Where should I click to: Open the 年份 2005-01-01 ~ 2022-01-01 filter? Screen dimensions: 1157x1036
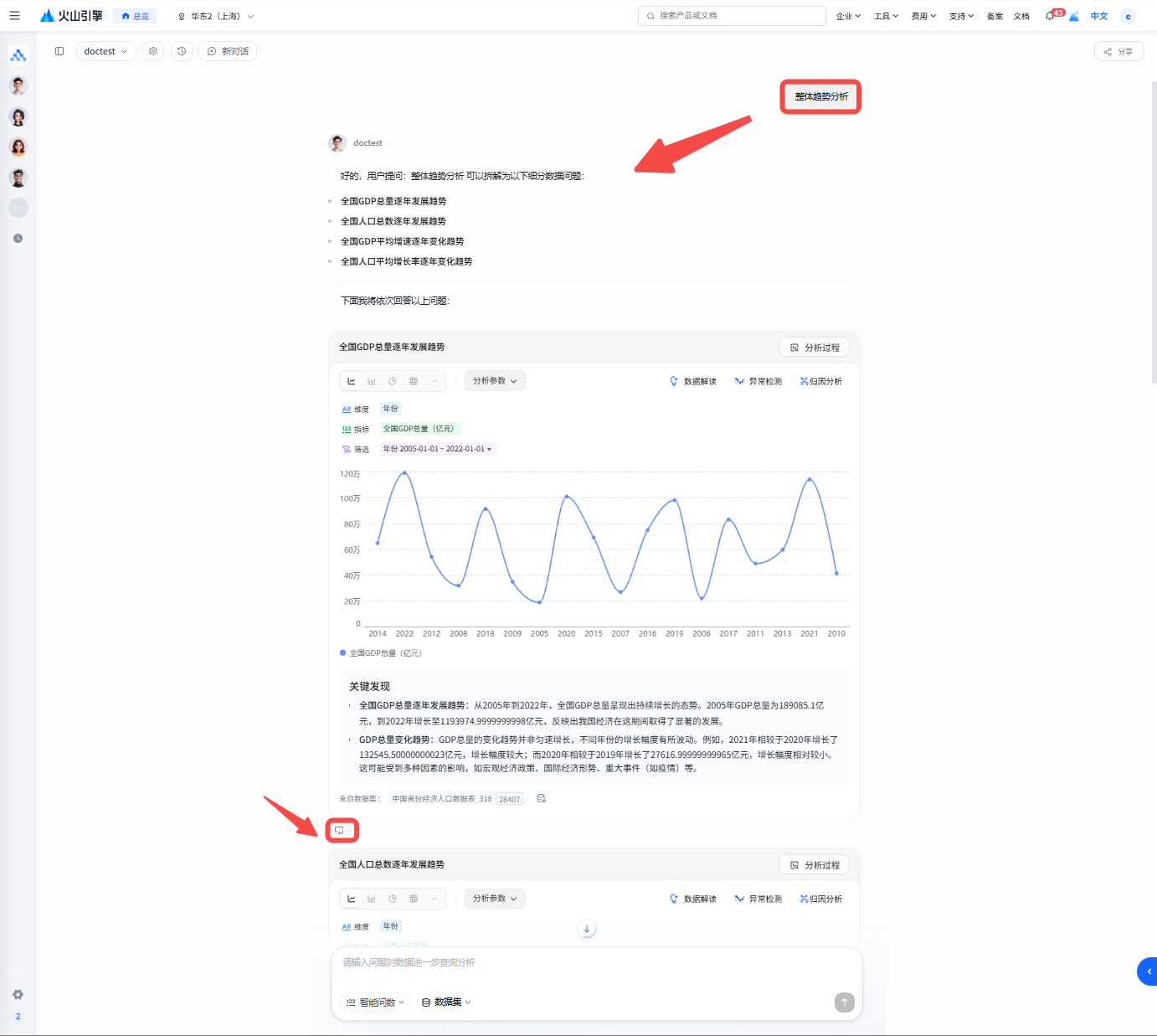click(438, 449)
